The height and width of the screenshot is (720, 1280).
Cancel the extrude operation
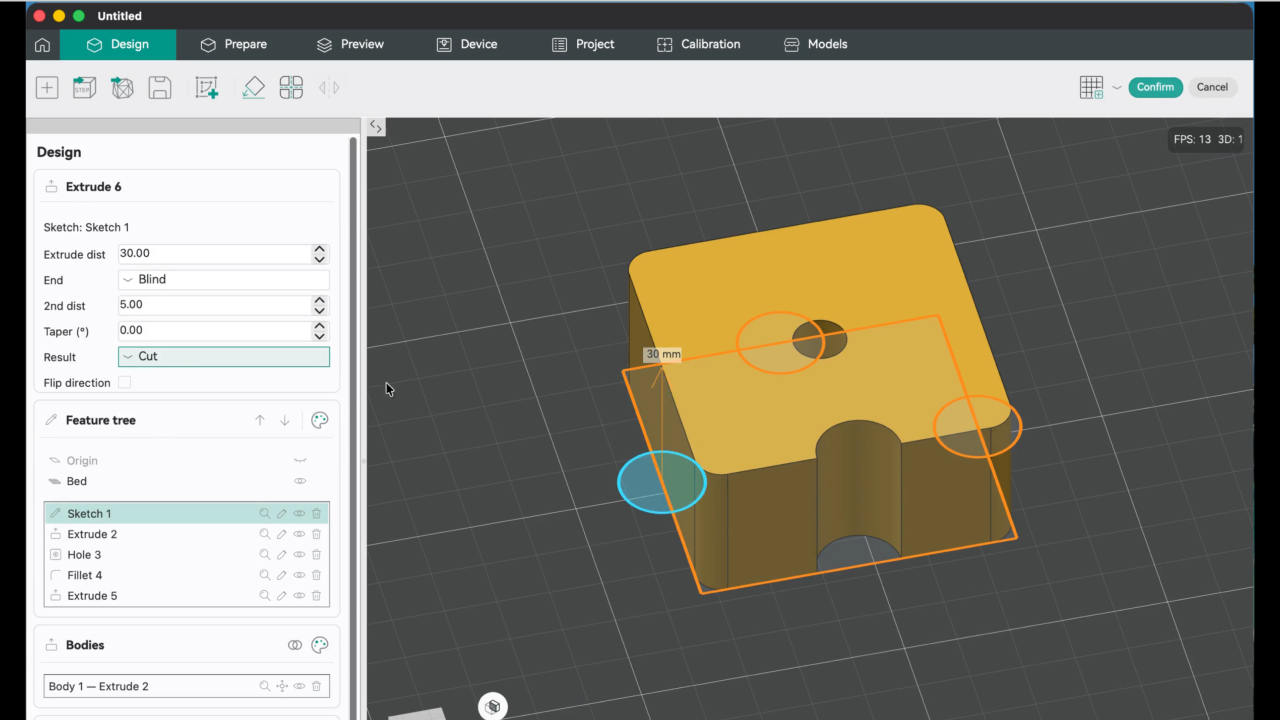[1212, 87]
